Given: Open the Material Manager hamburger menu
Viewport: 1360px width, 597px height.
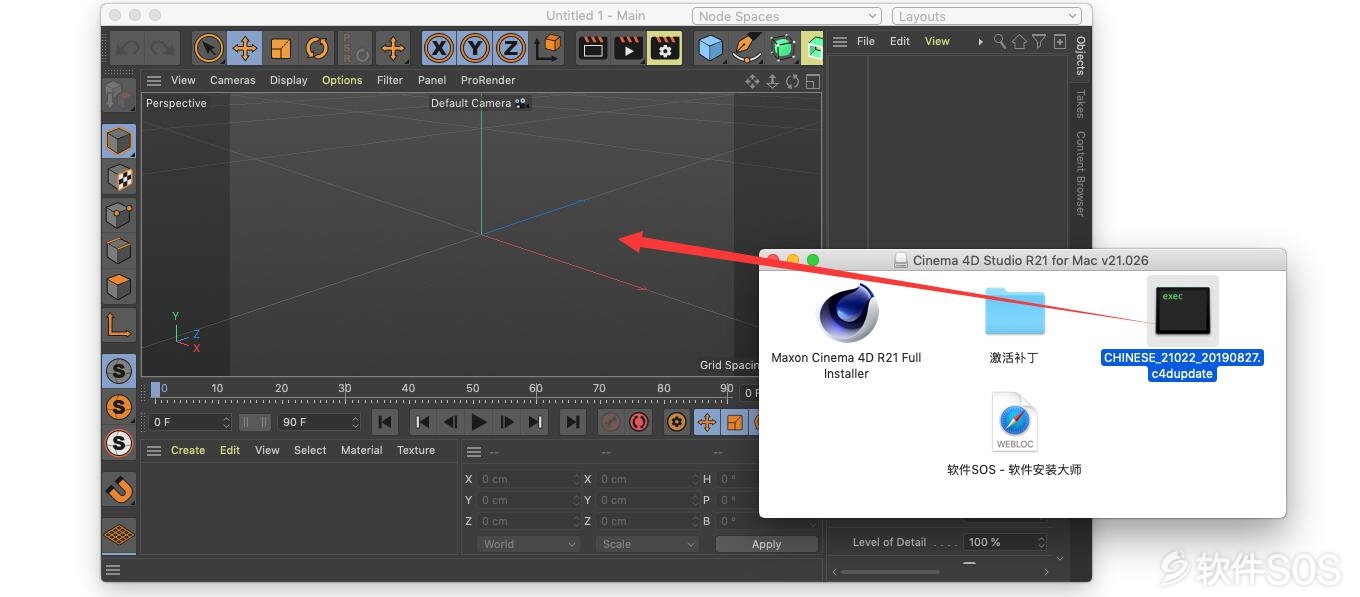Looking at the screenshot, I should (154, 451).
